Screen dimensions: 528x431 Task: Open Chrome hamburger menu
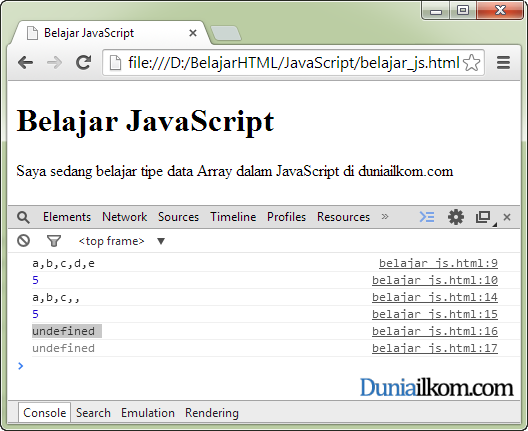click(x=503, y=63)
